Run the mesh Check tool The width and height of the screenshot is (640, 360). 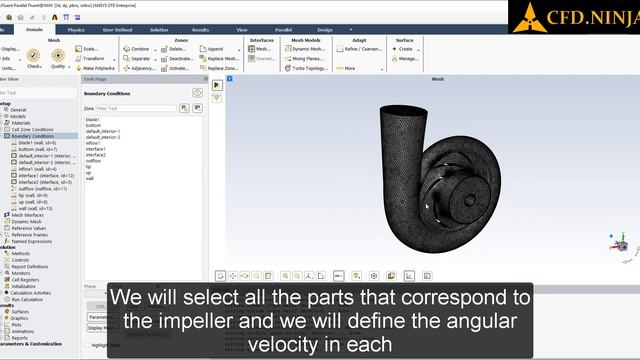click(33, 59)
